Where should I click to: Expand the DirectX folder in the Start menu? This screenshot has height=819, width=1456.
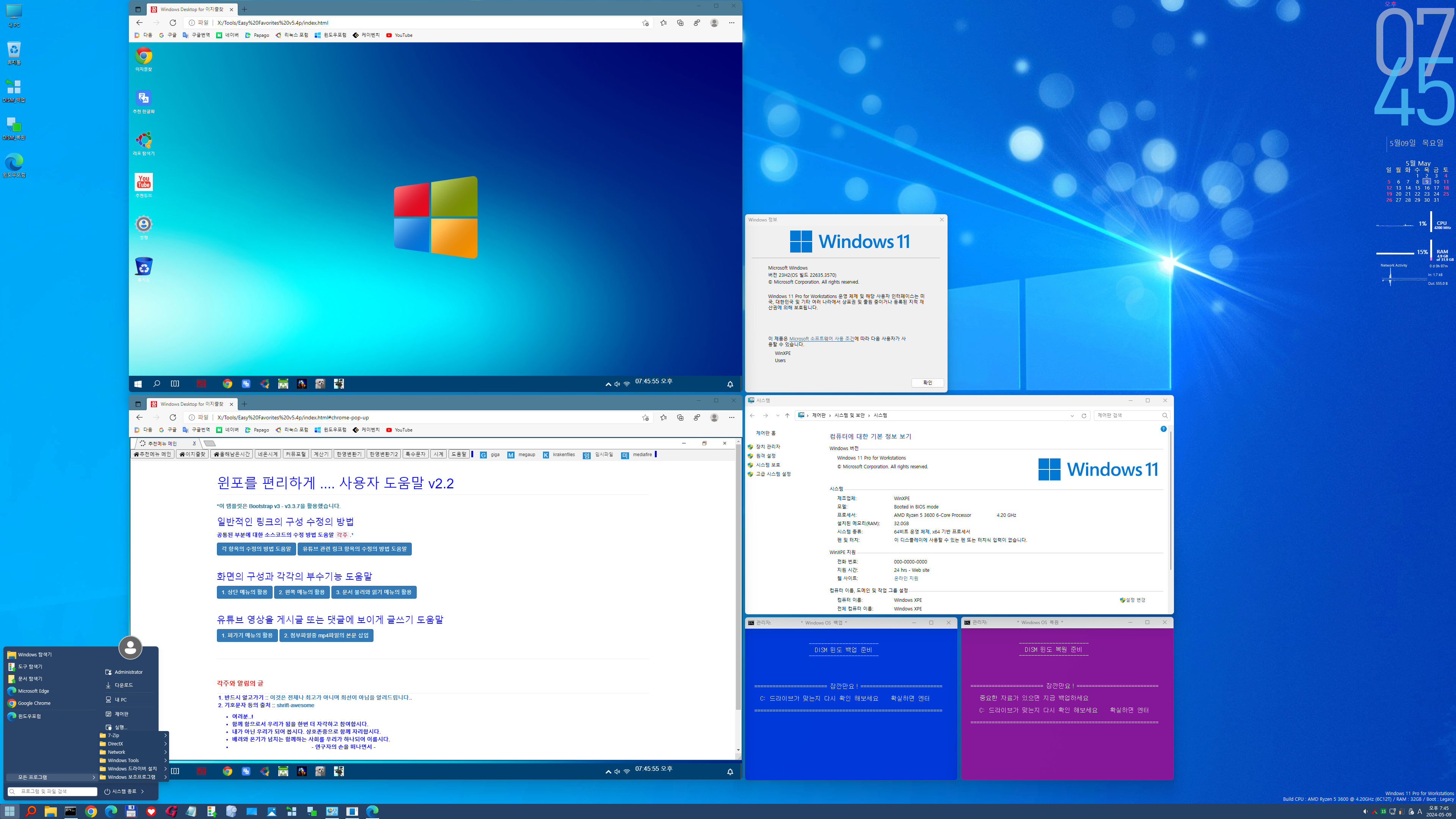pyautogui.click(x=133, y=744)
